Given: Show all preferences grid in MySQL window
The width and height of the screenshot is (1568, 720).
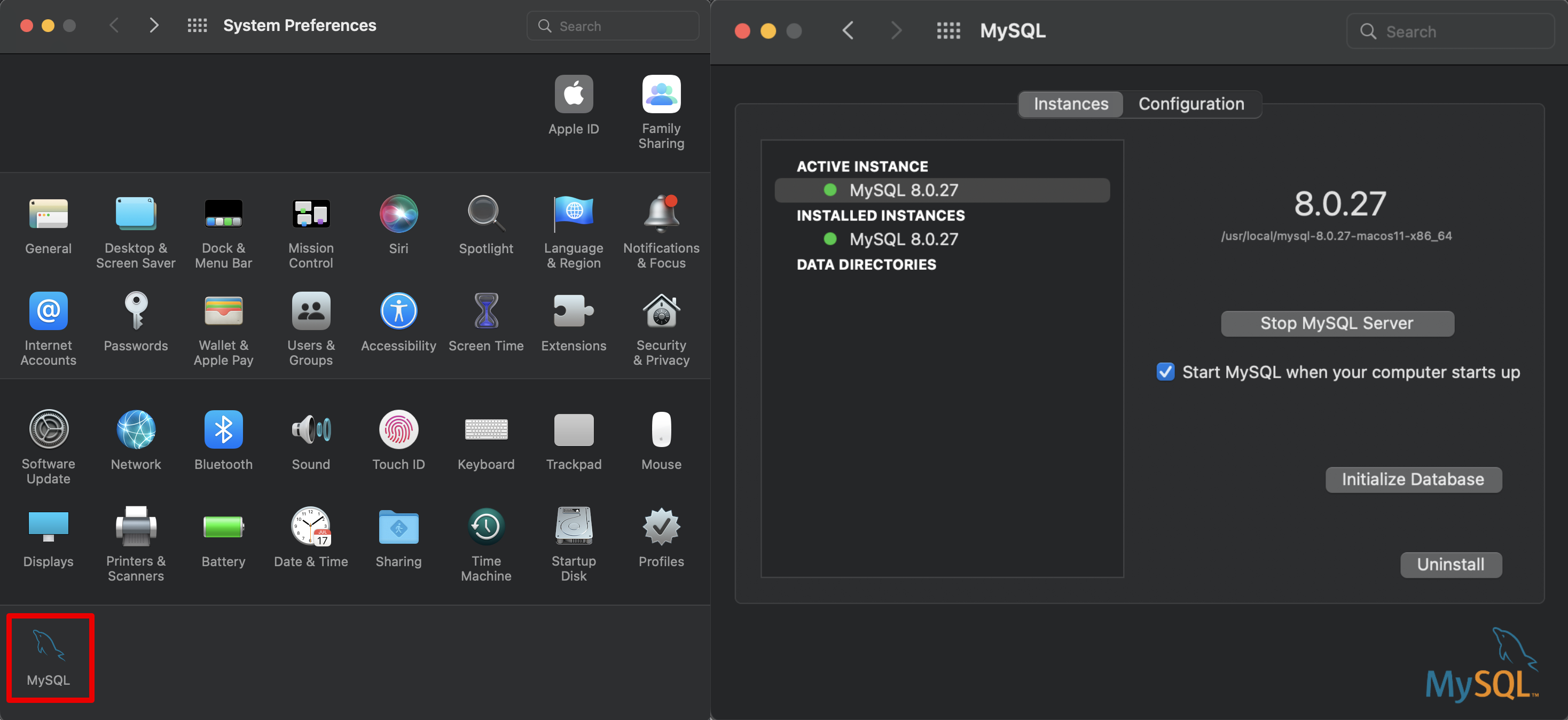Looking at the screenshot, I should point(948,31).
